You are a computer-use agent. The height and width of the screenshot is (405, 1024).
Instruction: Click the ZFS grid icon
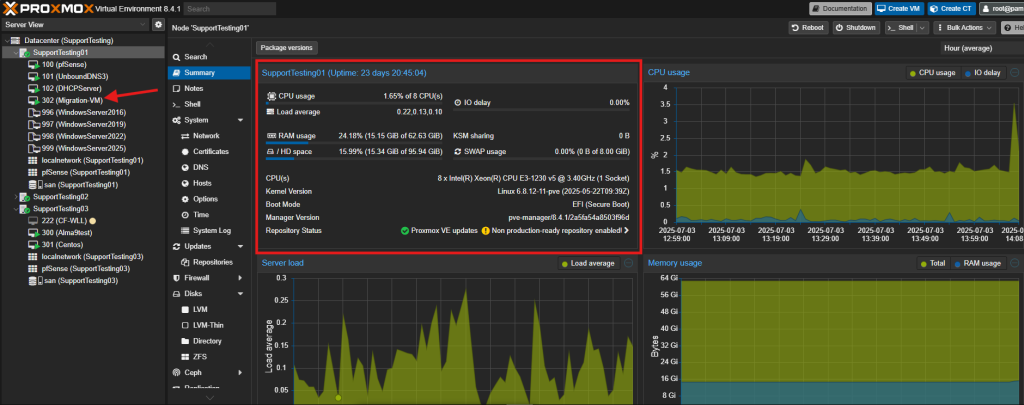(x=185, y=357)
